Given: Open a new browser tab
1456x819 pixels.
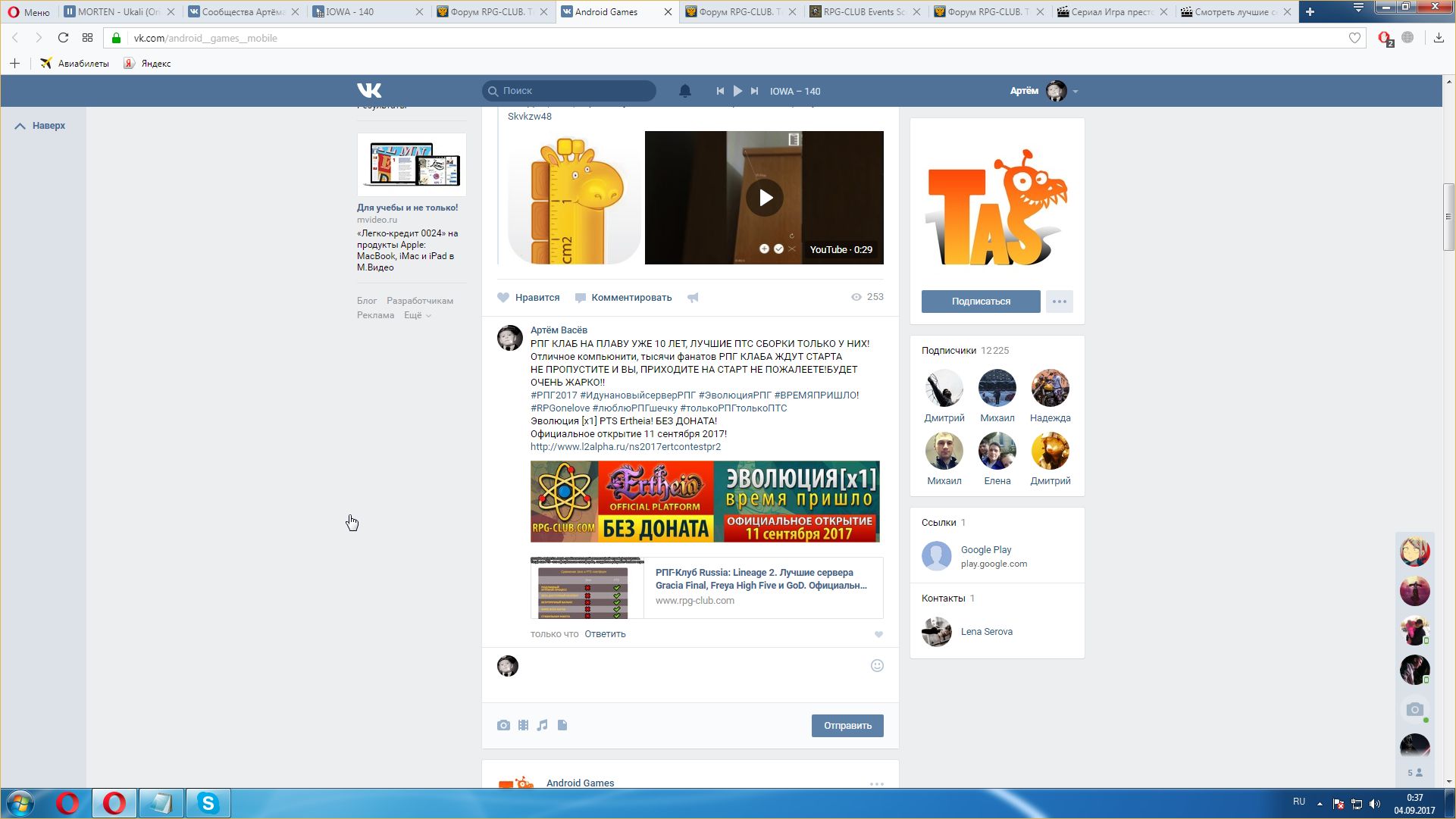Looking at the screenshot, I should (x=1310, y=11).
